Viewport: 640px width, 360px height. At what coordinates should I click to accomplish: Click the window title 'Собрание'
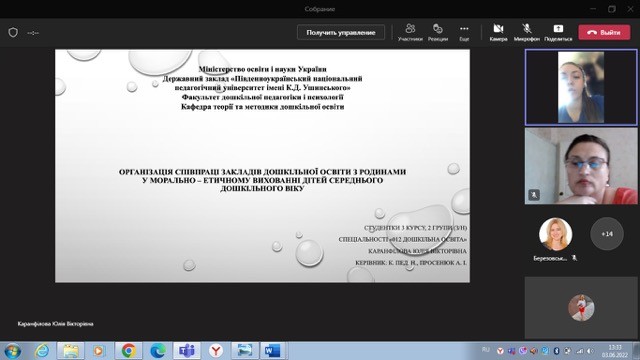tap(320, 9)
